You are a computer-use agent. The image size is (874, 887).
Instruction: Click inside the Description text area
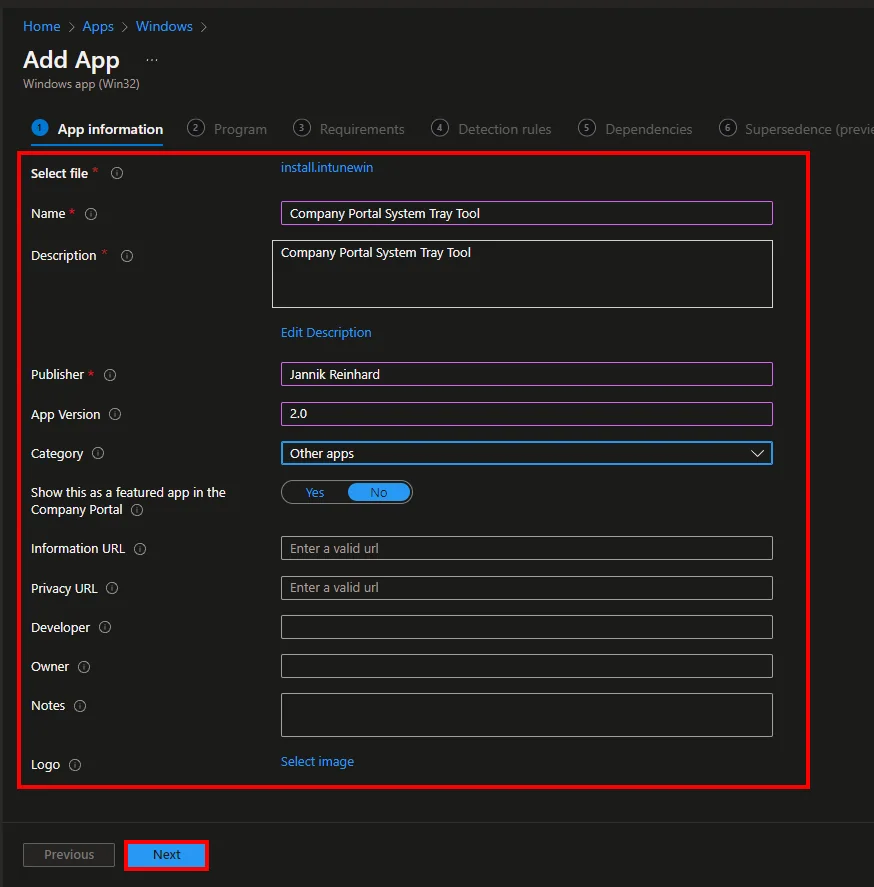(x=522, y=274)
